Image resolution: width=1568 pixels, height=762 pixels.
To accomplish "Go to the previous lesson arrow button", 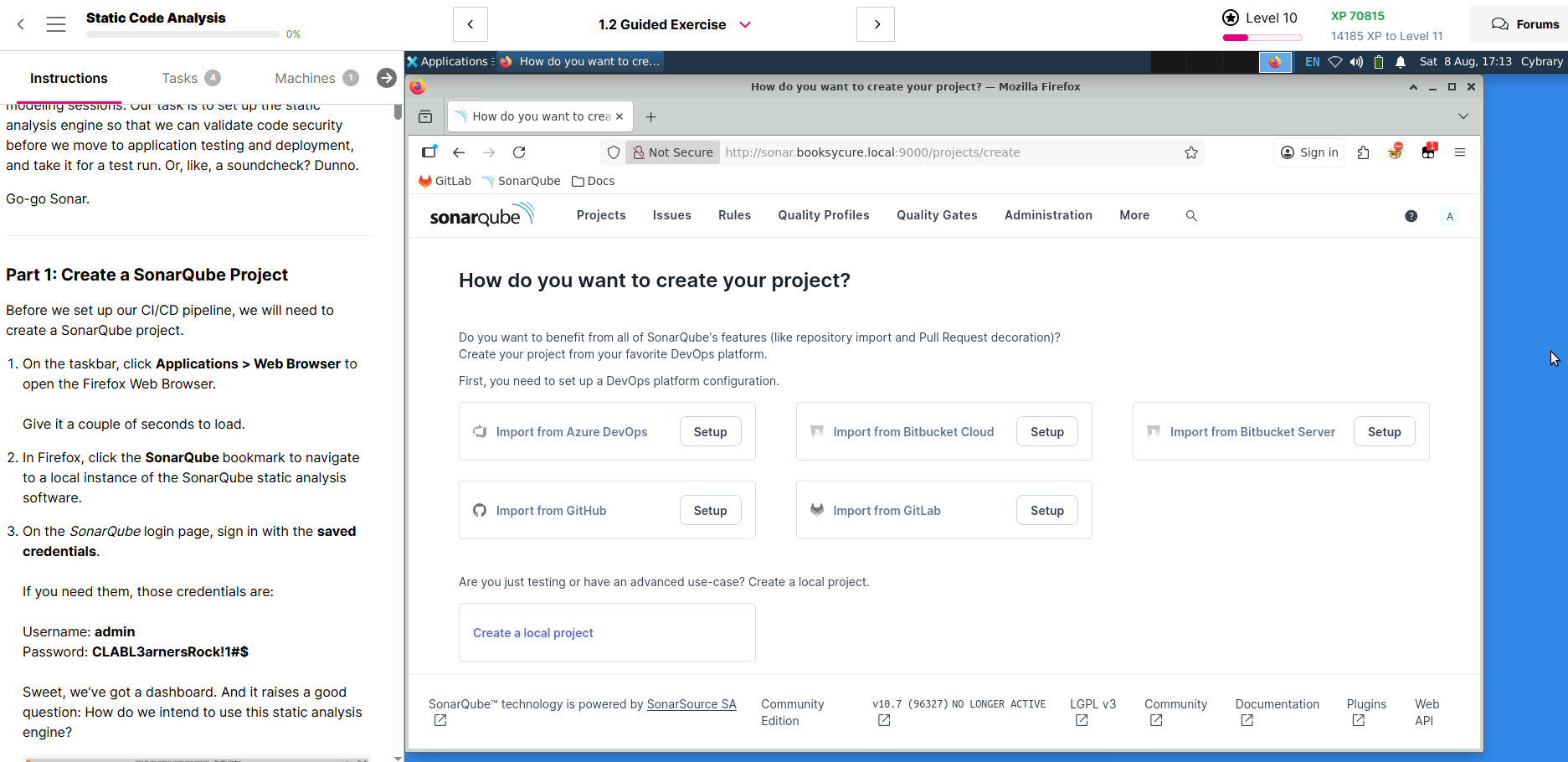I will [470, 24].
